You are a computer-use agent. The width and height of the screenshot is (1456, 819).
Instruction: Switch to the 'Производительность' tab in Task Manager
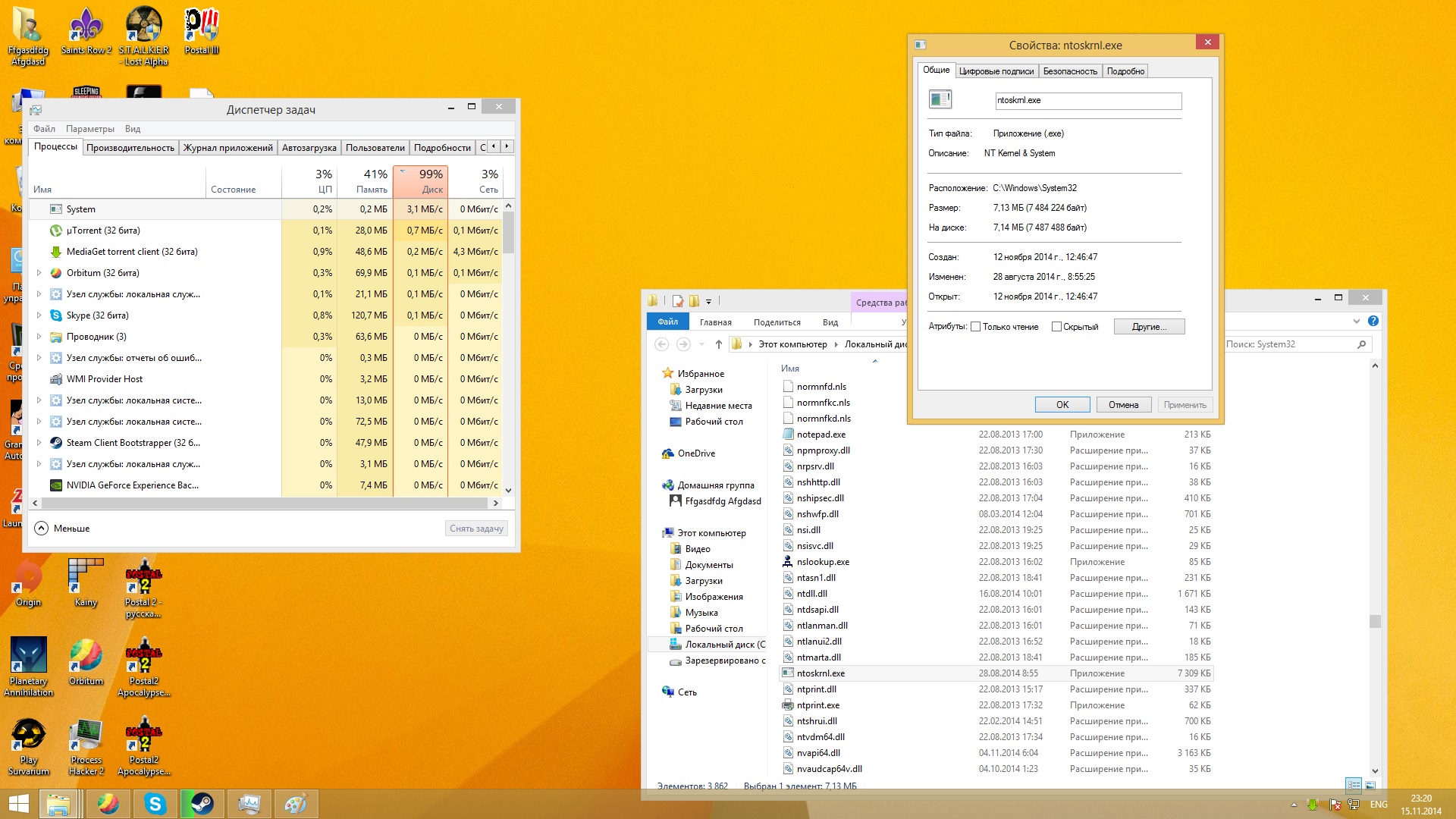(x=130, y=148)
